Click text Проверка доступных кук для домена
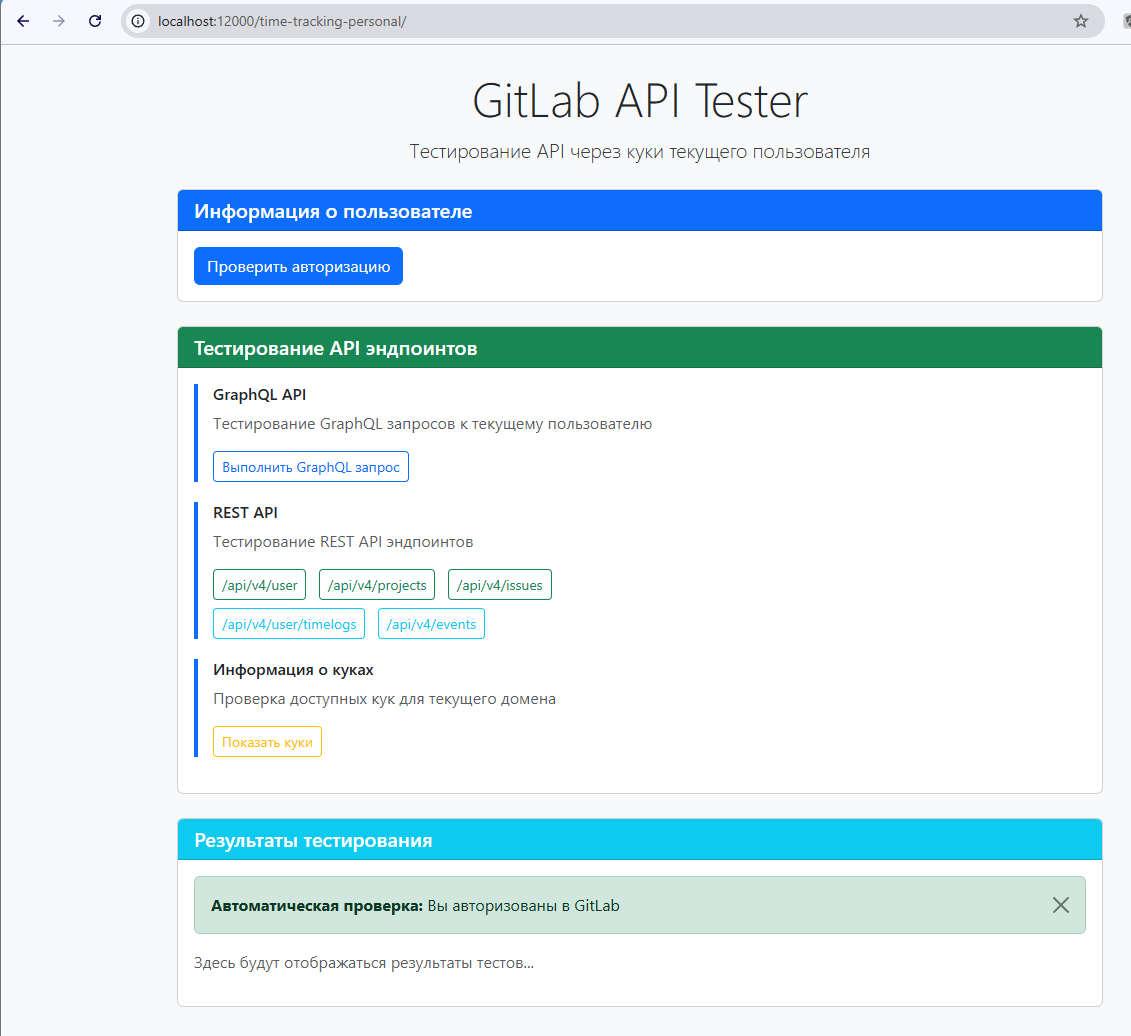The image size is (1131, 1036). pyautogui.click(x=384, y=699)
